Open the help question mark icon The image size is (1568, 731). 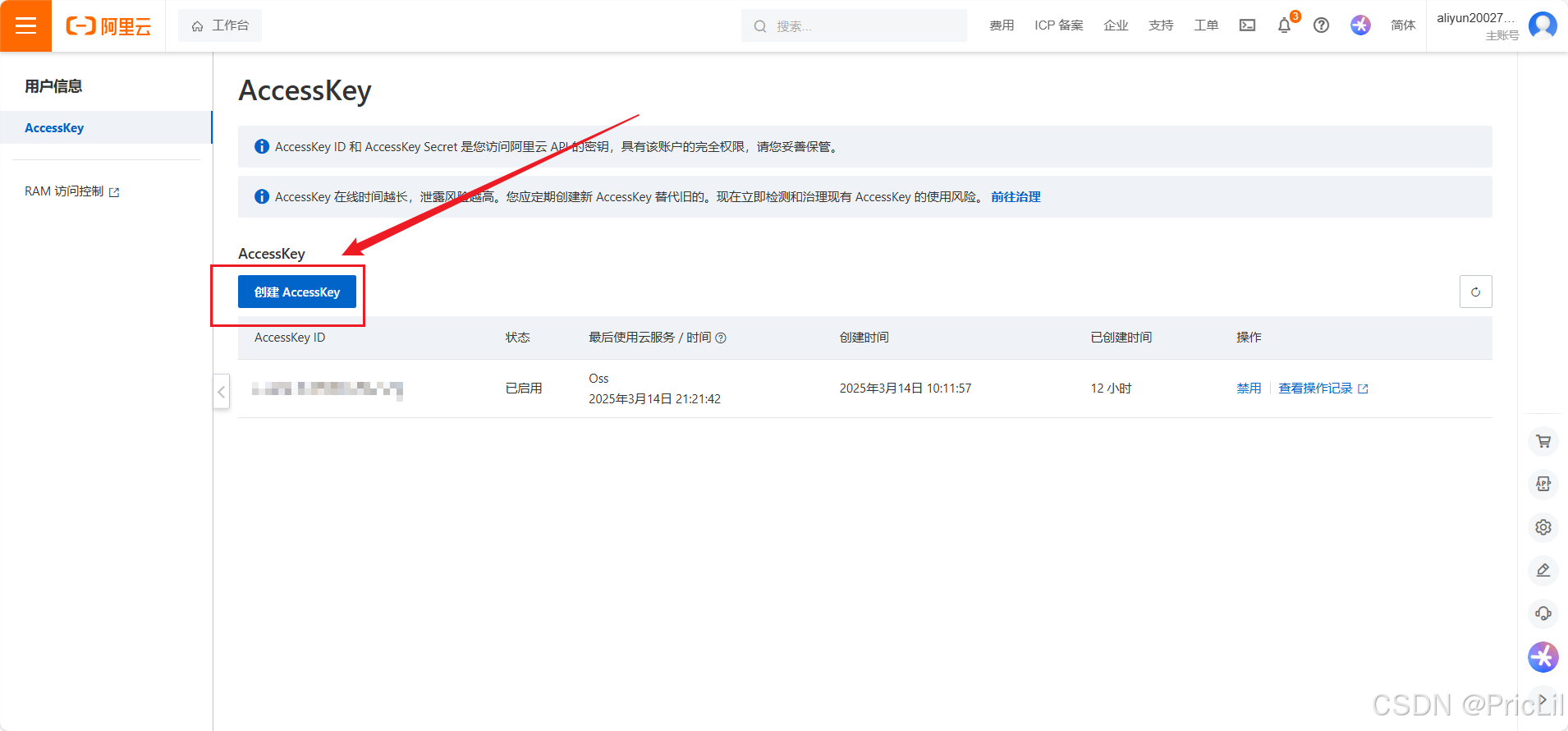tap(1321, 25)
